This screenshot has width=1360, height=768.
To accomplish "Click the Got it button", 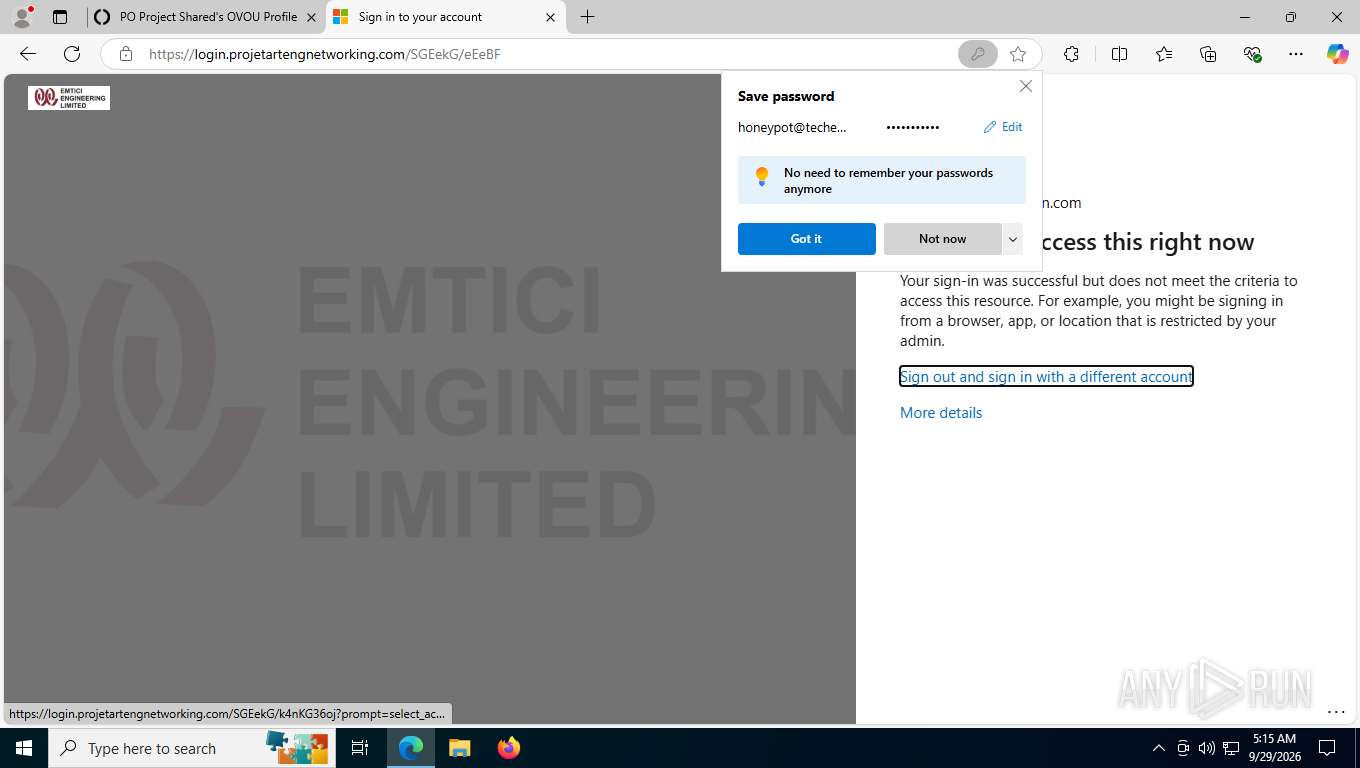I will click(x=806, y=239).
